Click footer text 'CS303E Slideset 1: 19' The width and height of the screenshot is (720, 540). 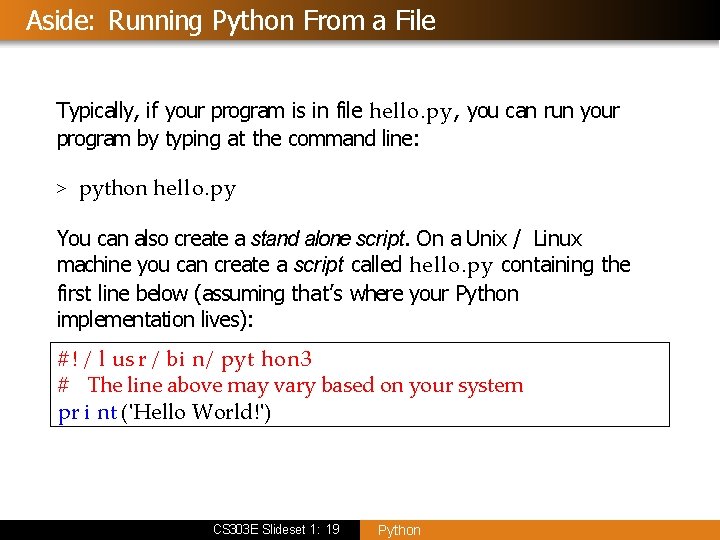pyautogui.click(x=276, y=529)
